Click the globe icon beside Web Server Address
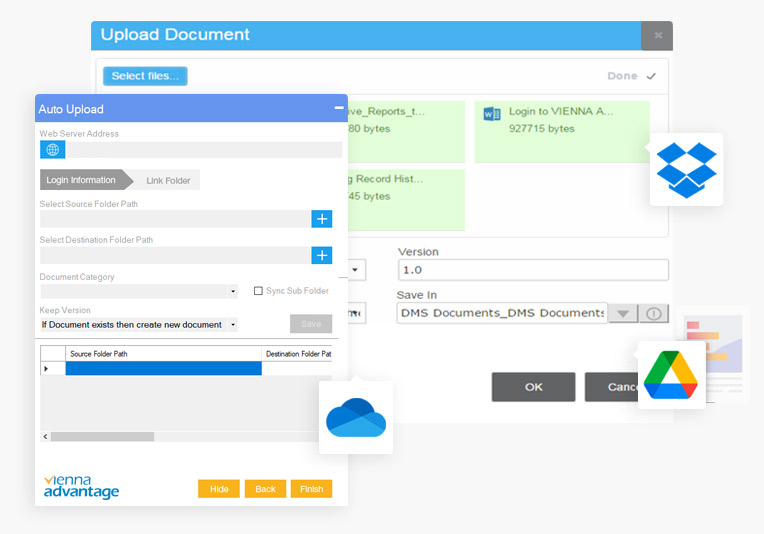764x534 pixels. tap(53, 150)
